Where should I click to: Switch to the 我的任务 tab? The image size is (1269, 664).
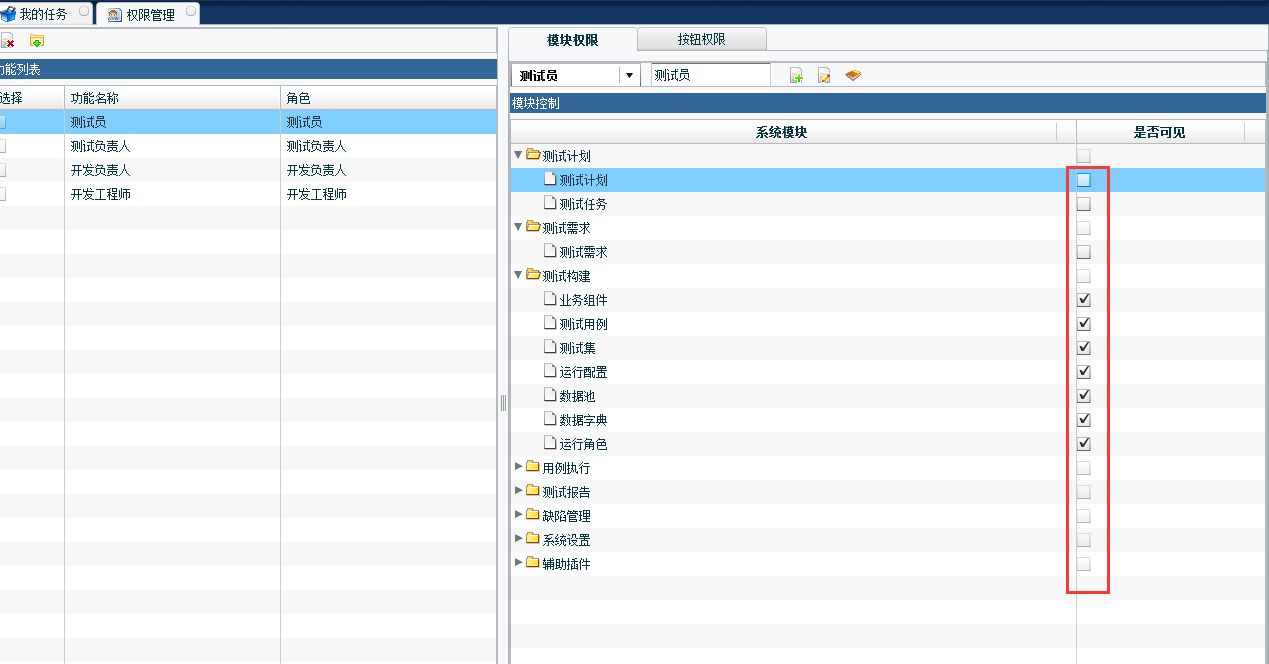43,14
